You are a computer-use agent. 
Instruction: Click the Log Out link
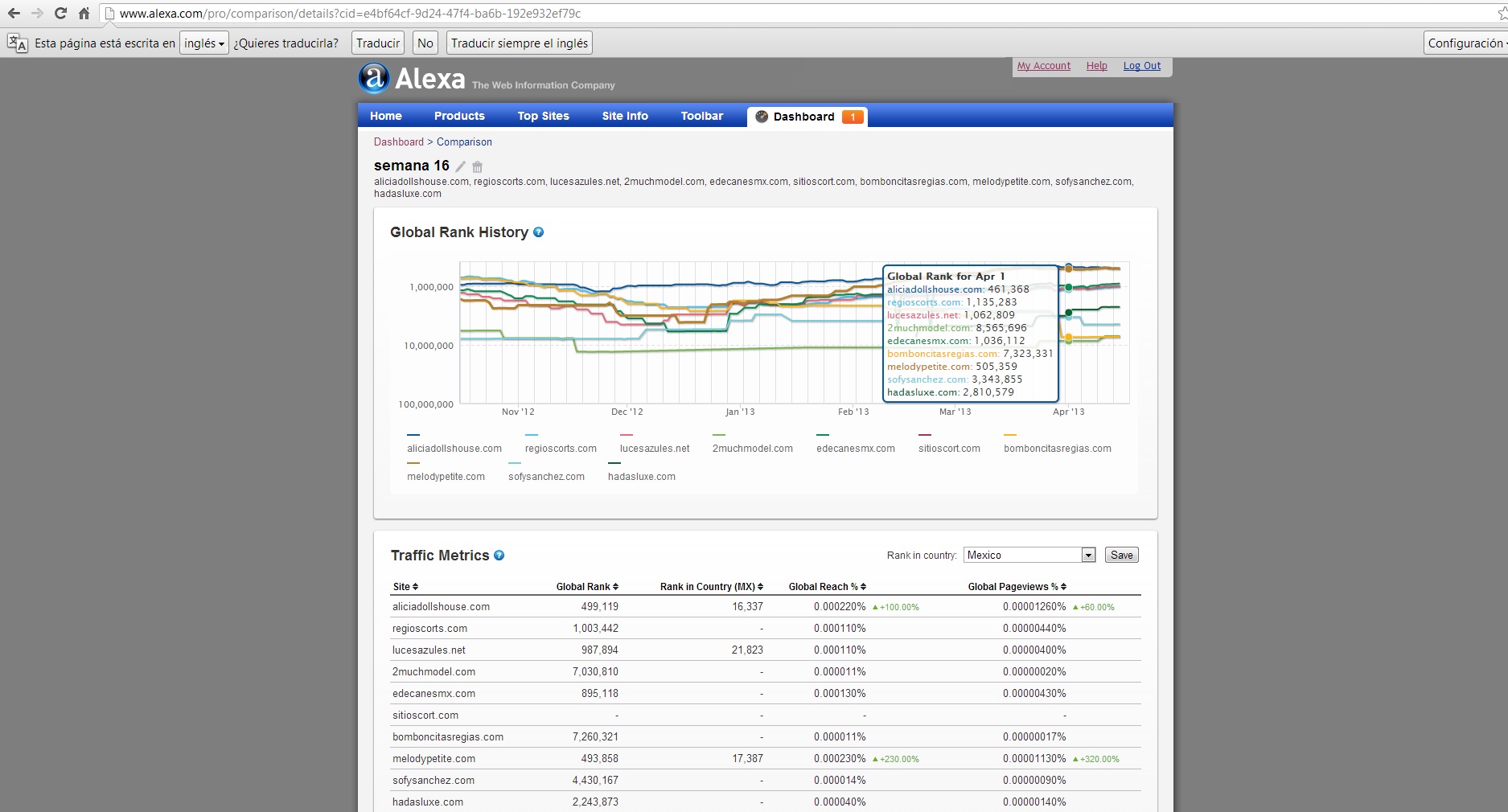(x=1142, y=66)
